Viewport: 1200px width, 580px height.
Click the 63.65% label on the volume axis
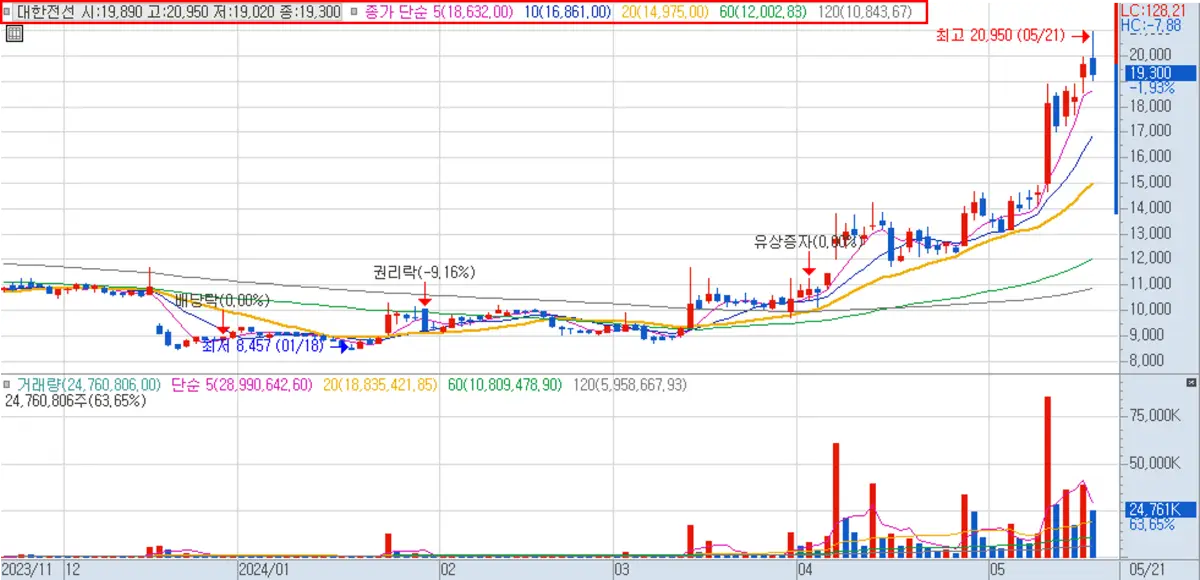coord(1152,524)
